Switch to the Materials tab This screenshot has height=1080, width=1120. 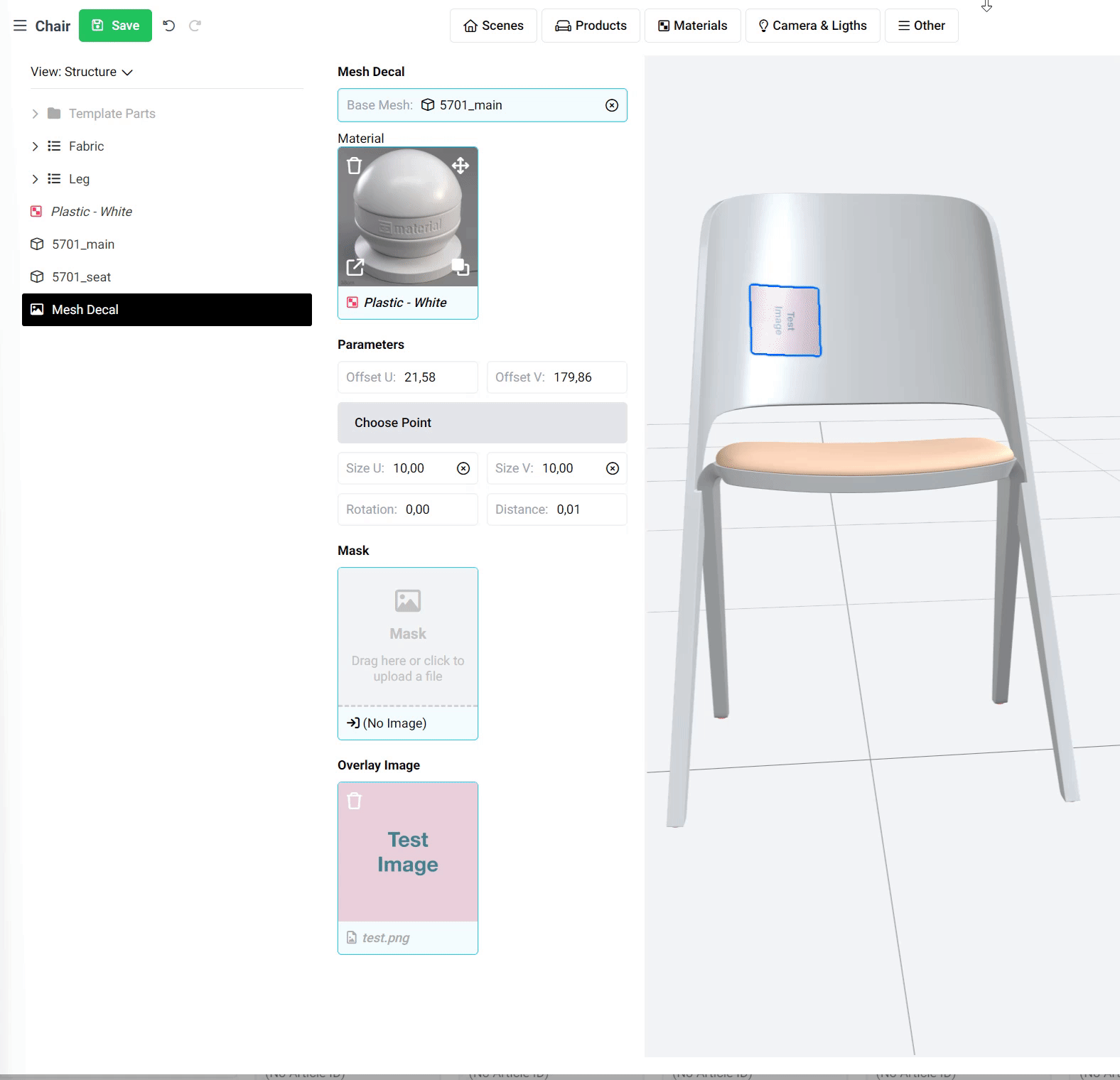click(x=692, y=26)
